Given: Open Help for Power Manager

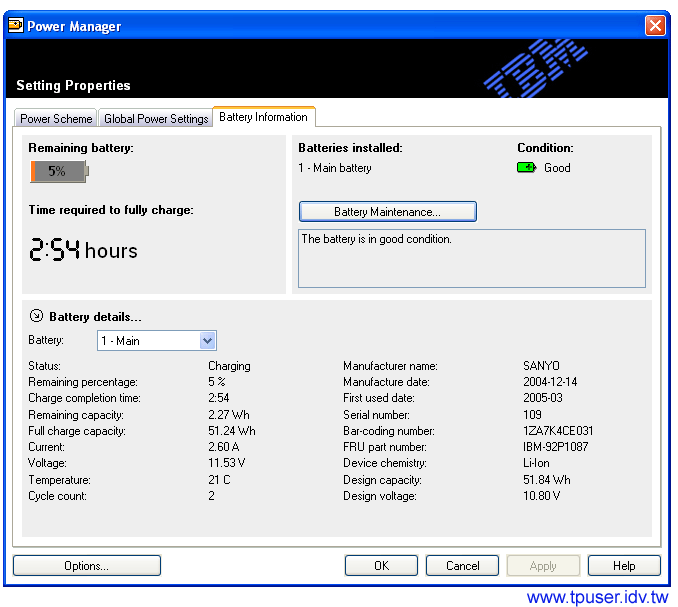Looking at the screenshot, I should pyautogui.click(x=624, y=566).
